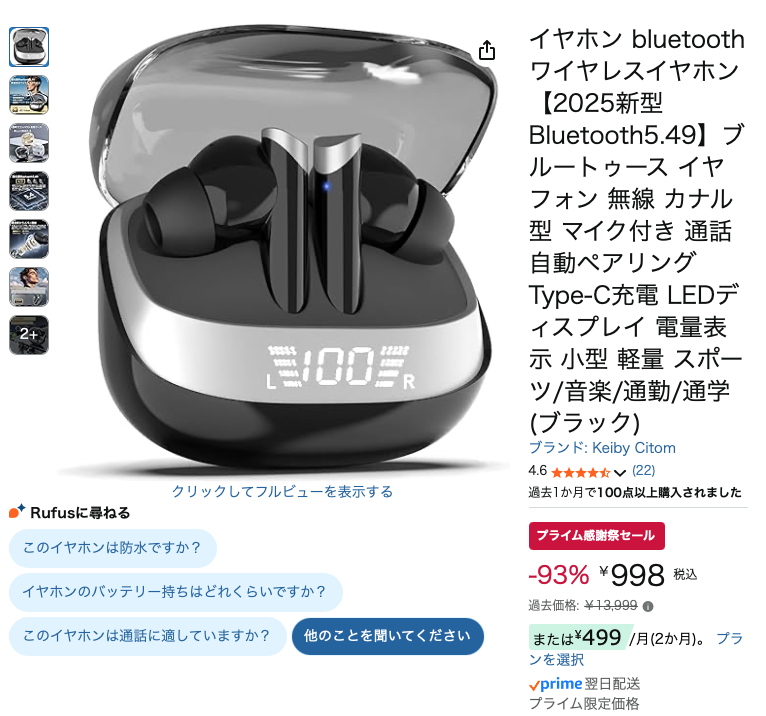The height and width of the screenshot is (716, 766).
Task: Open the 2+ more images thumbnail
Action: pos(29,335)
